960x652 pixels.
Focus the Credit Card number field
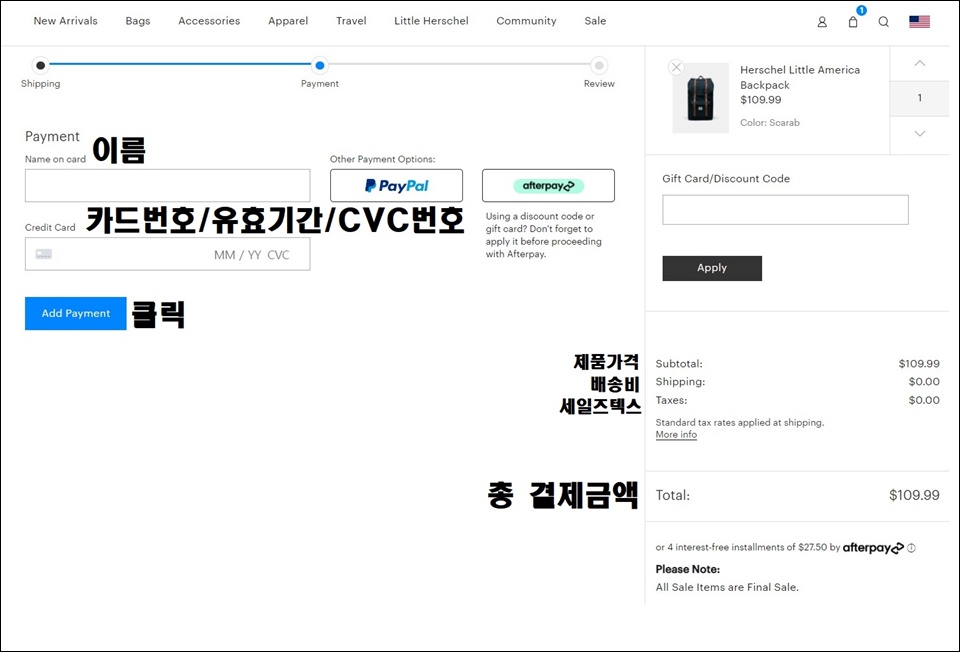click(x=168, y=254)
